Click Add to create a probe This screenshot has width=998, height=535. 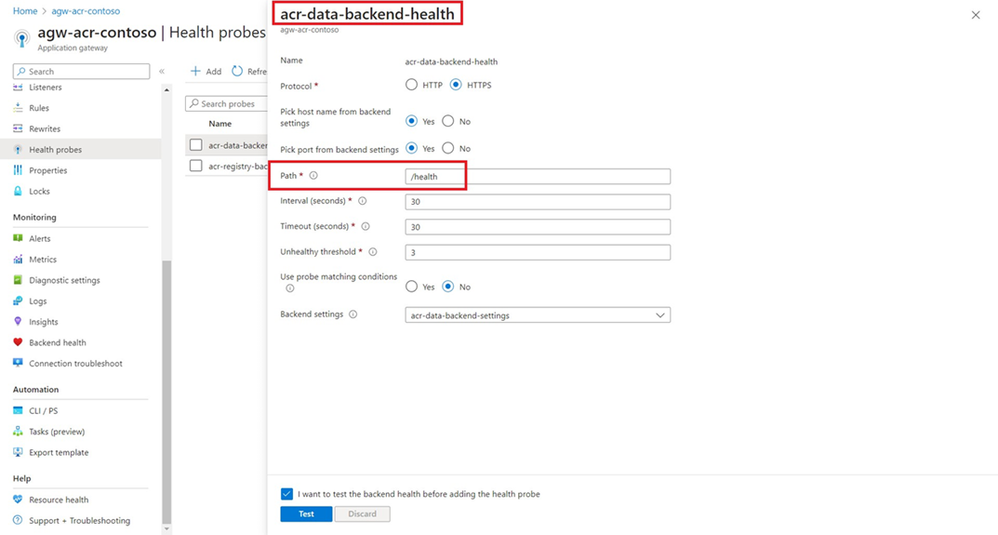(206, 71)
